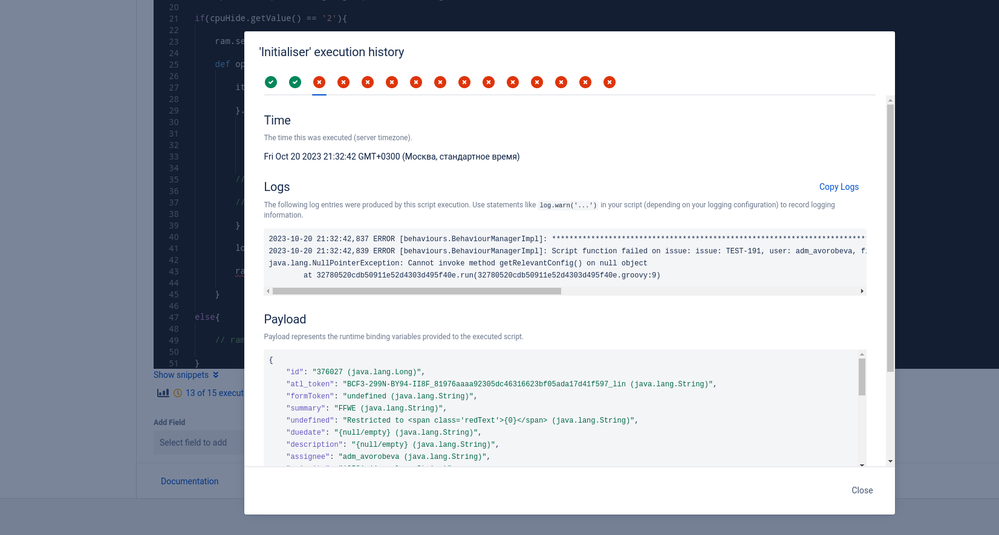Select eleventh execution status icon
The height and width of the screenshot is (535, 999).
(x=513, y=82)
